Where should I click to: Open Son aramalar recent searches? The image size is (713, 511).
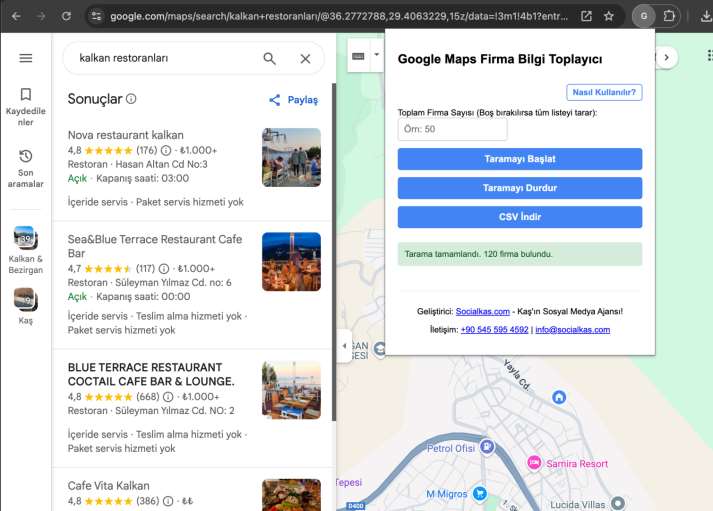(26, 168)
